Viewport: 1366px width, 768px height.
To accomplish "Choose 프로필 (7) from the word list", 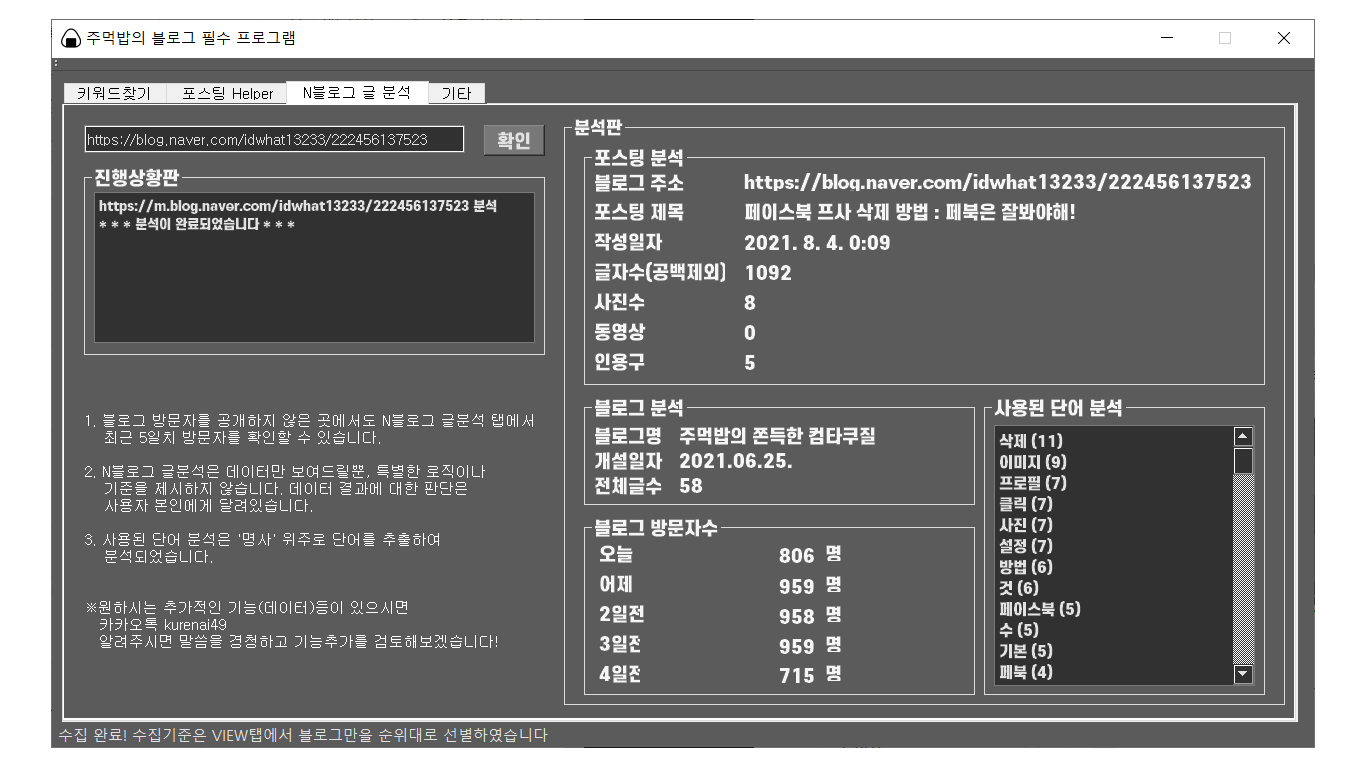I will tap(1032, 483).
